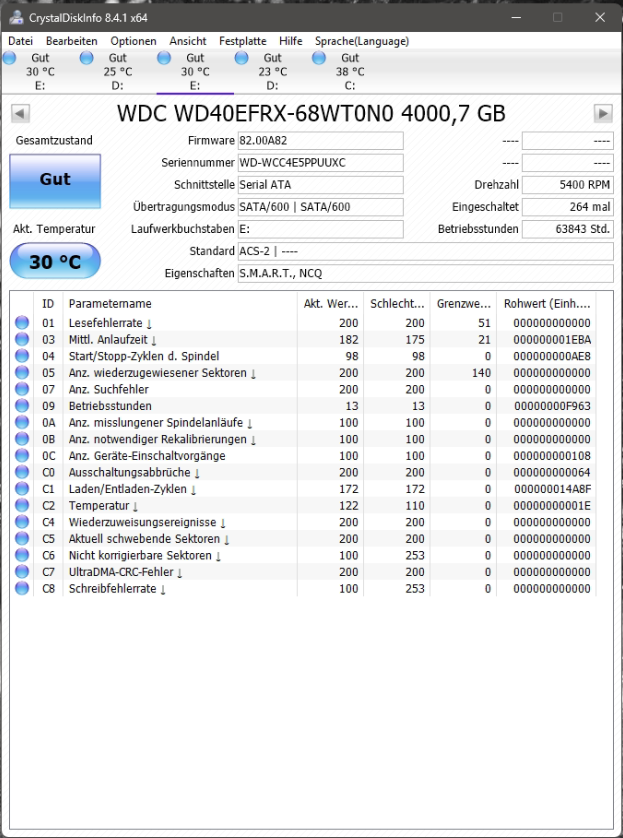The width and height of the screenshot is (623, 838).
Task: Click the Grenzwe... column header
Action: [x=463, y=304]
